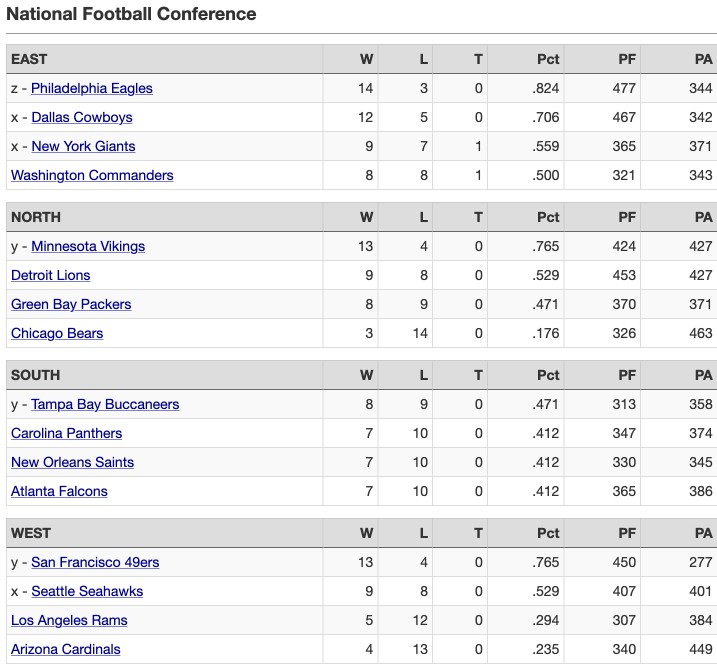717x665 pixels.
Task: Select the Tampa Bay Buccaneers link
Action: point(105,404)
